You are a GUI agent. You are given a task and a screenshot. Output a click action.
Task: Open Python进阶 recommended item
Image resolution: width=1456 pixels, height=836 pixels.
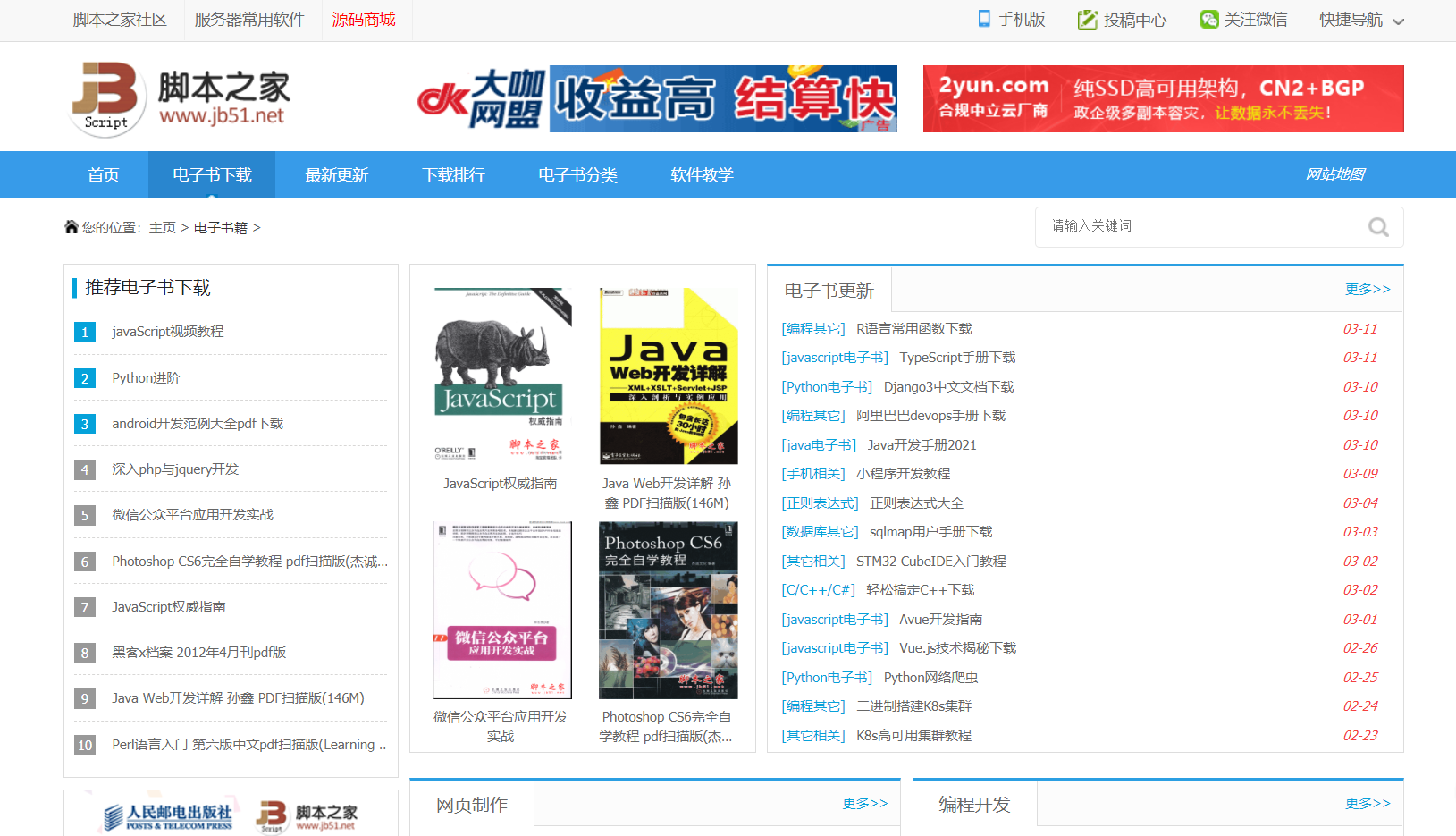click(146, 378)
